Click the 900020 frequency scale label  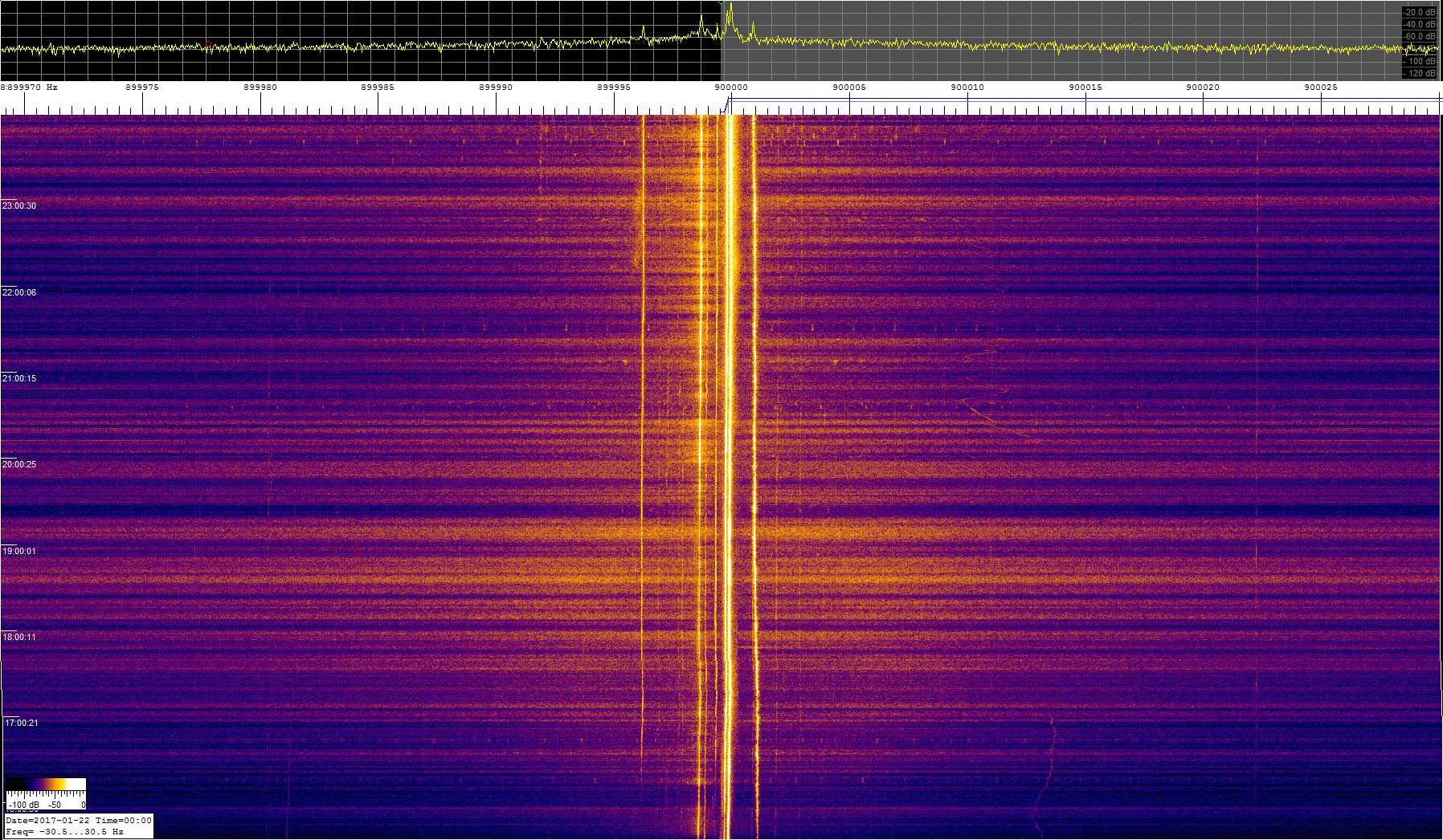pyautogui.click(x=1203, y=87)
